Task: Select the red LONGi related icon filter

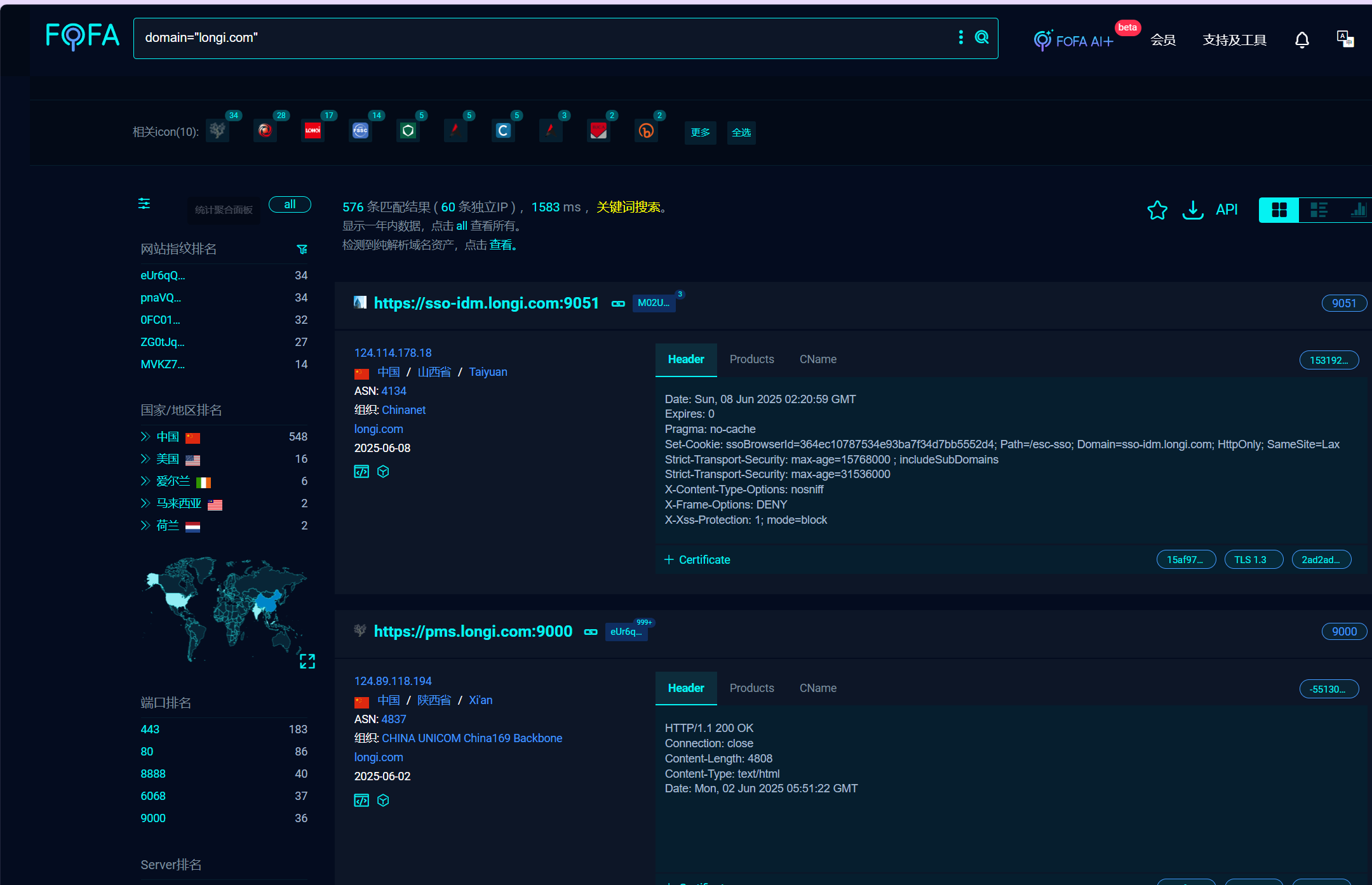Action: 313,131
